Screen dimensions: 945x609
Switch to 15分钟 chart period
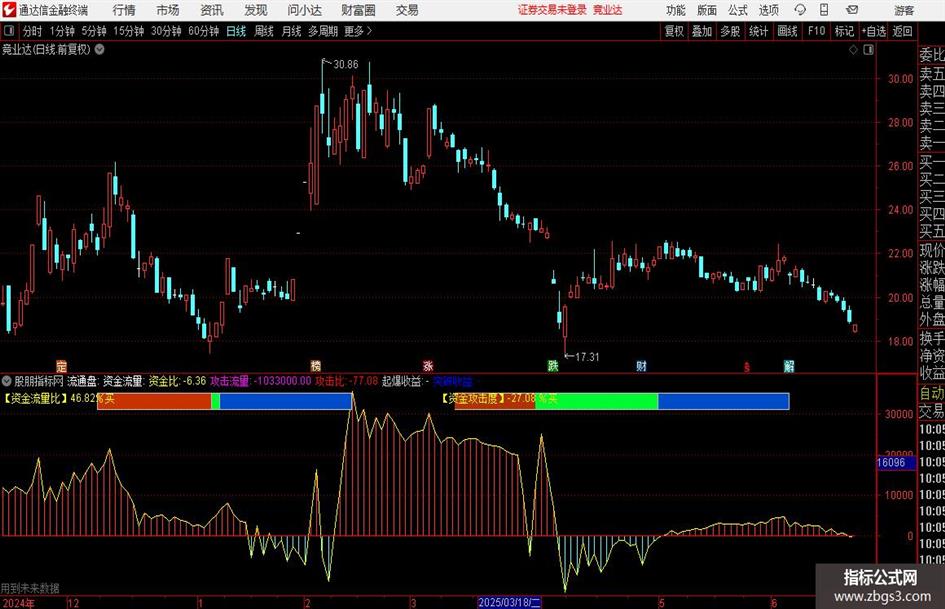pos(129,31)
